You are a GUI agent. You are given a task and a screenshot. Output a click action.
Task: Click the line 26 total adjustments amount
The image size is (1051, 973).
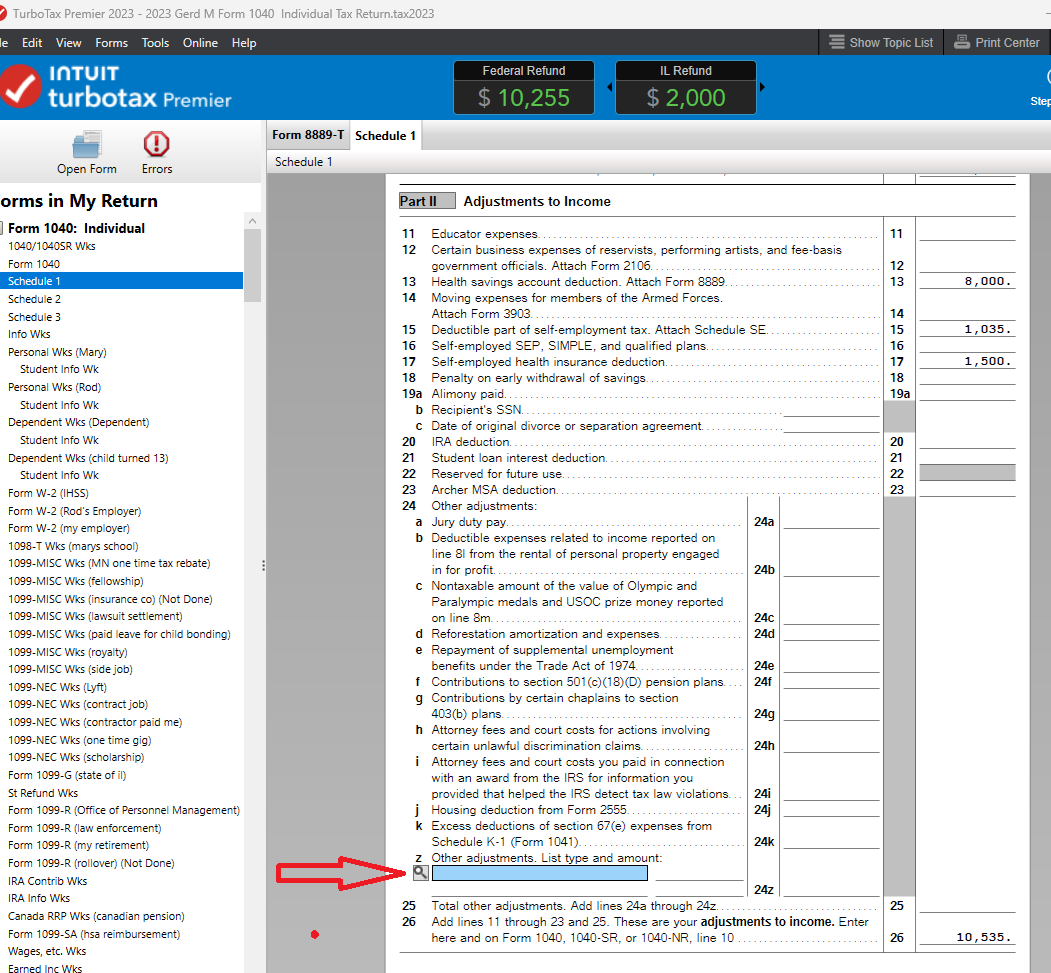[x=967, y=937]
